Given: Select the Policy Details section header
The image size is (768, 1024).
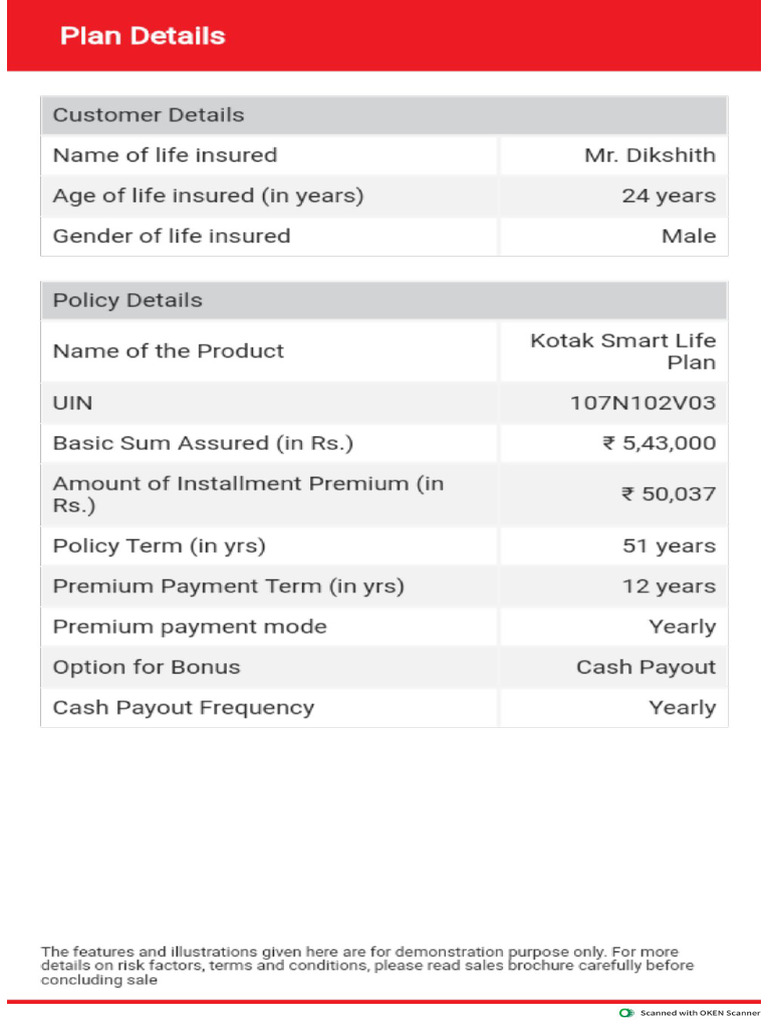Looking at the screenshot, I should [127, 300].
